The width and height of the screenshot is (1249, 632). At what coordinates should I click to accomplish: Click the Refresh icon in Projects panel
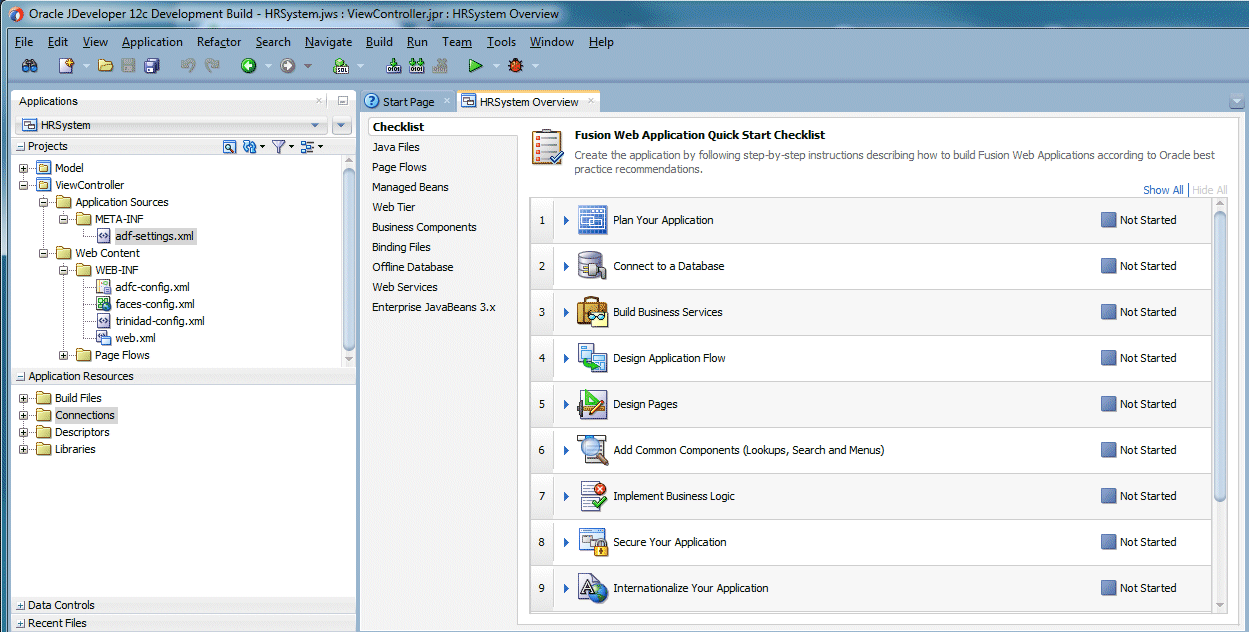pos(250,146)
